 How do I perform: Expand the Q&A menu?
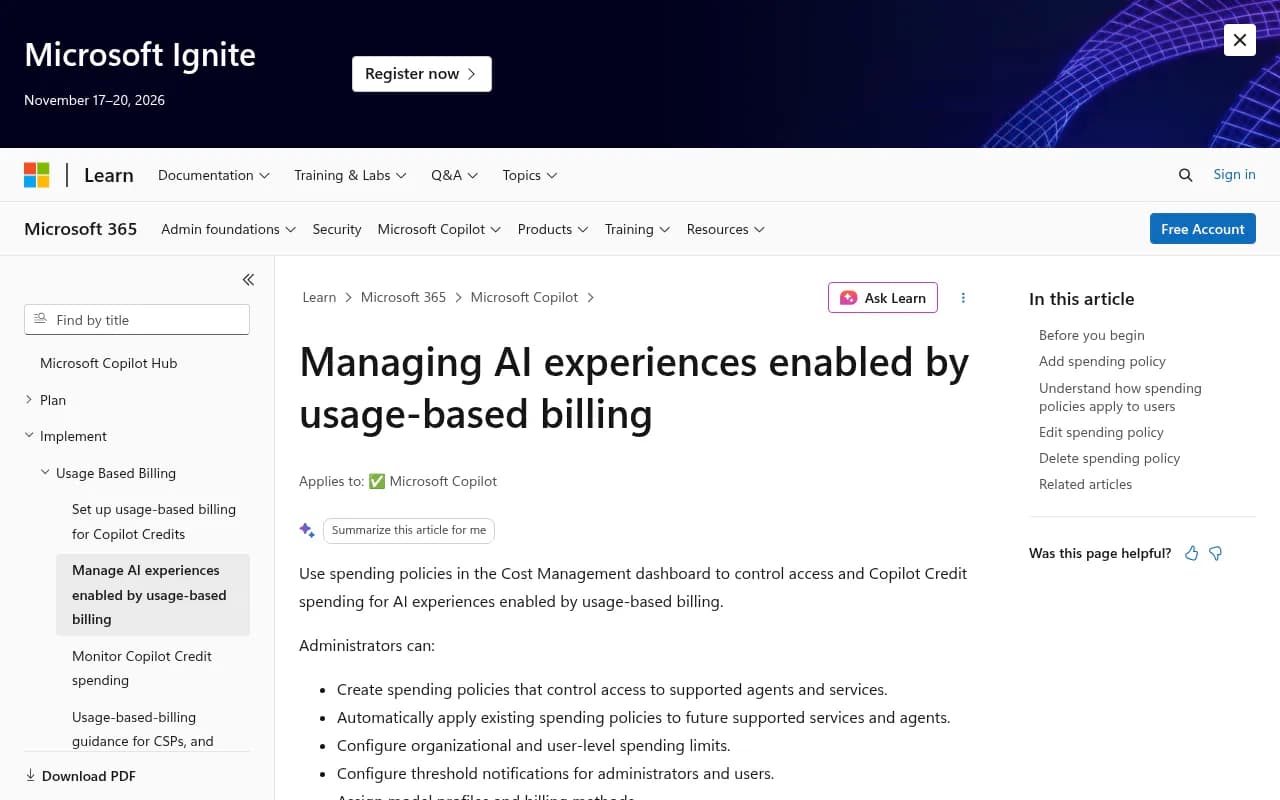tap(455, 175)
